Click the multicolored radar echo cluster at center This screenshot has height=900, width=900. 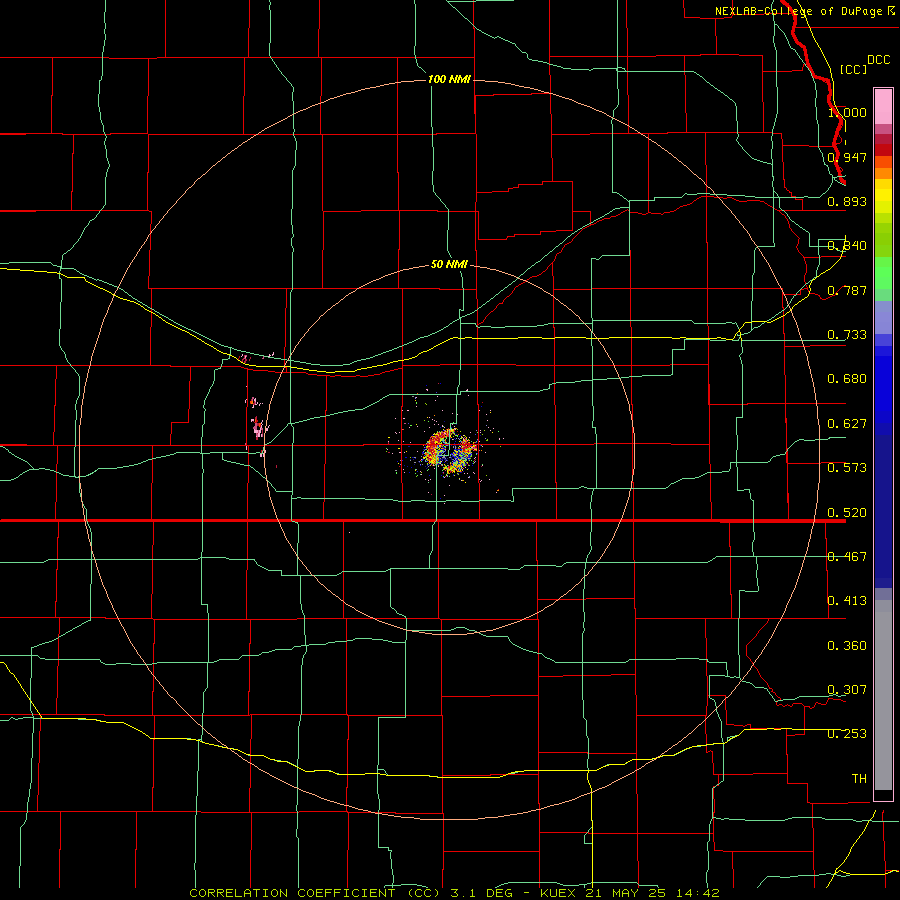pos(450,451)
